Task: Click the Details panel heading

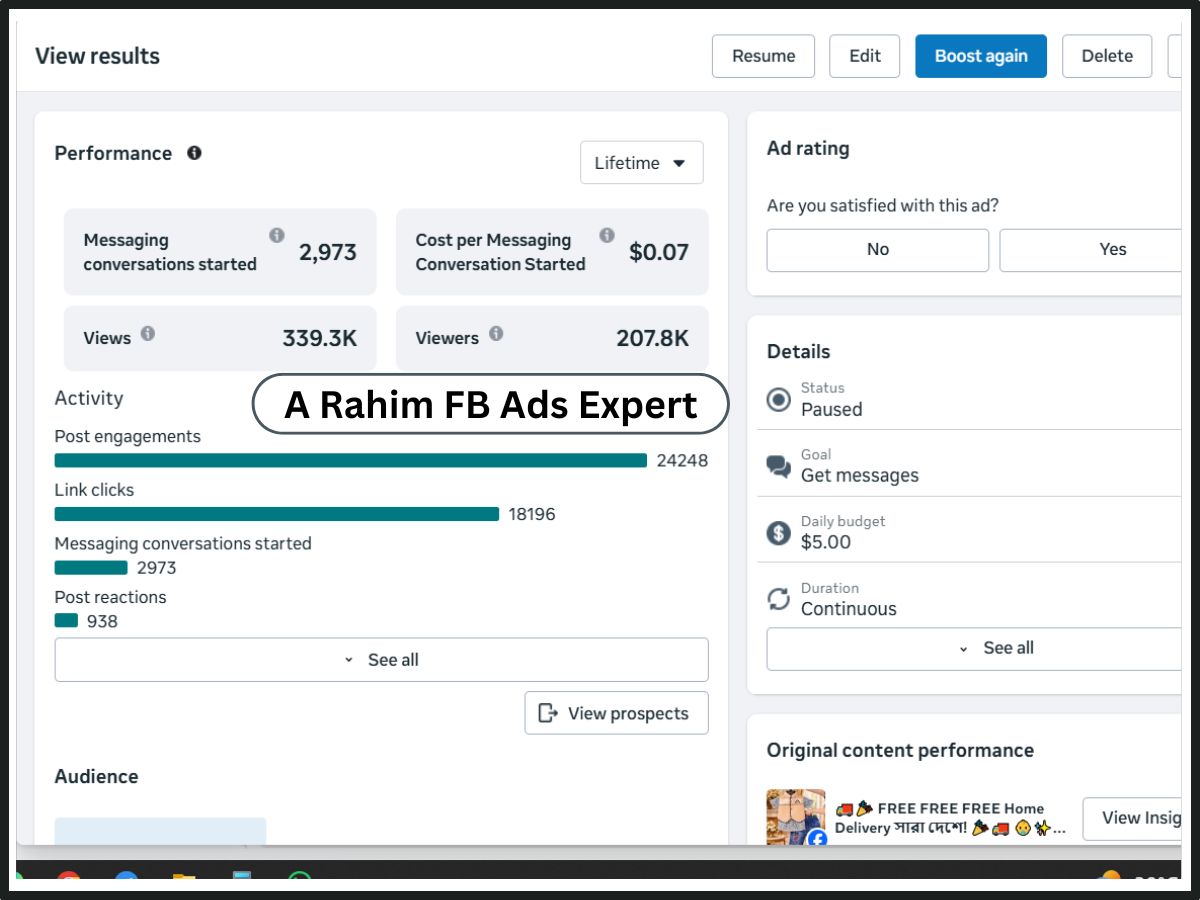Action: 798,351
